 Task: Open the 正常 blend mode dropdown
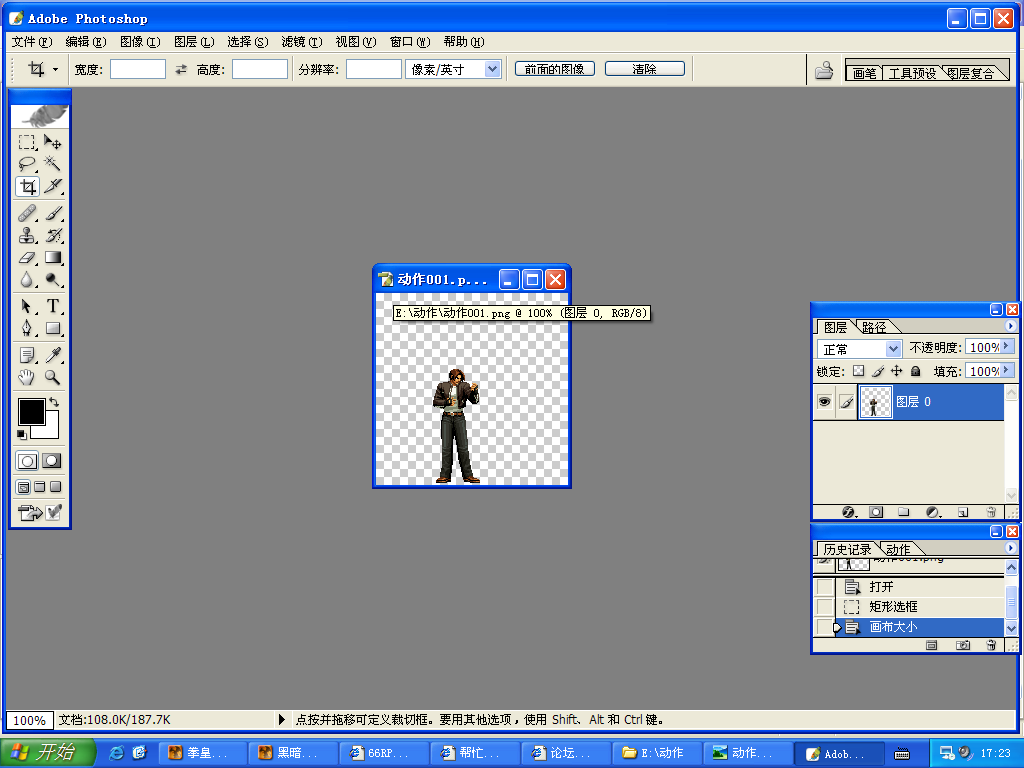(893, 349)
